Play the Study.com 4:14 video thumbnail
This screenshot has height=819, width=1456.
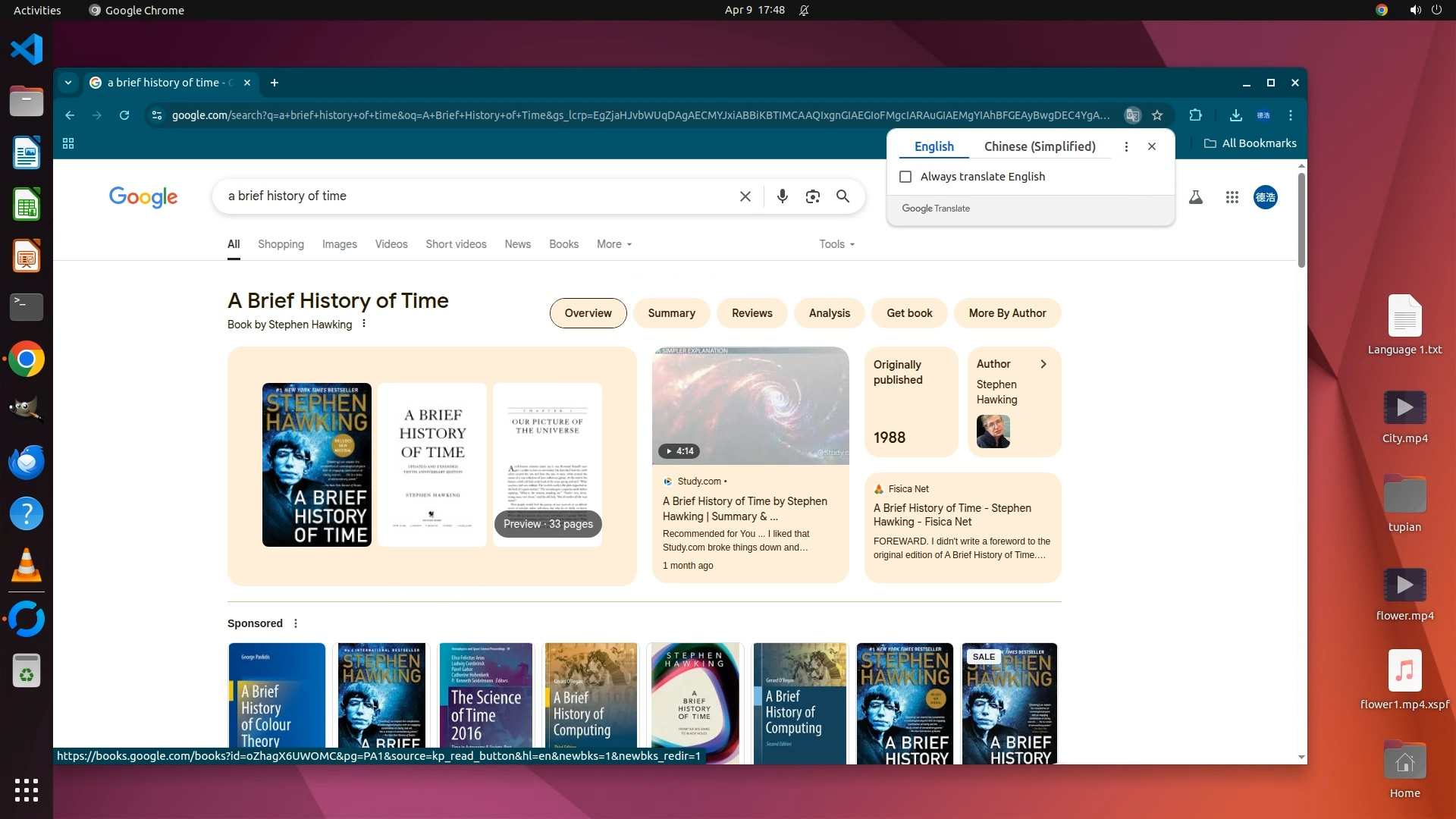[750, 406]
